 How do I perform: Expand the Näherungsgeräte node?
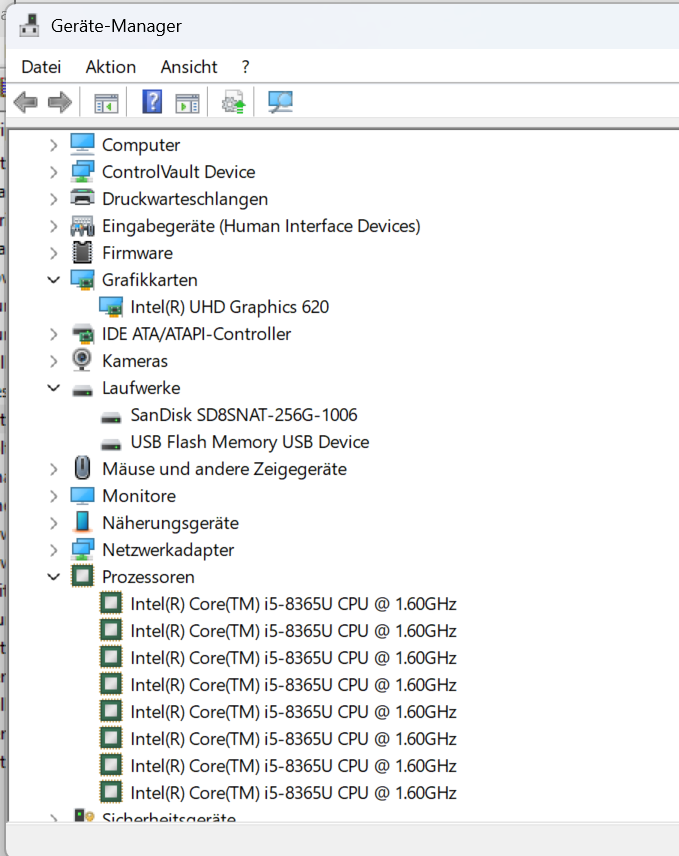[53, 524]
